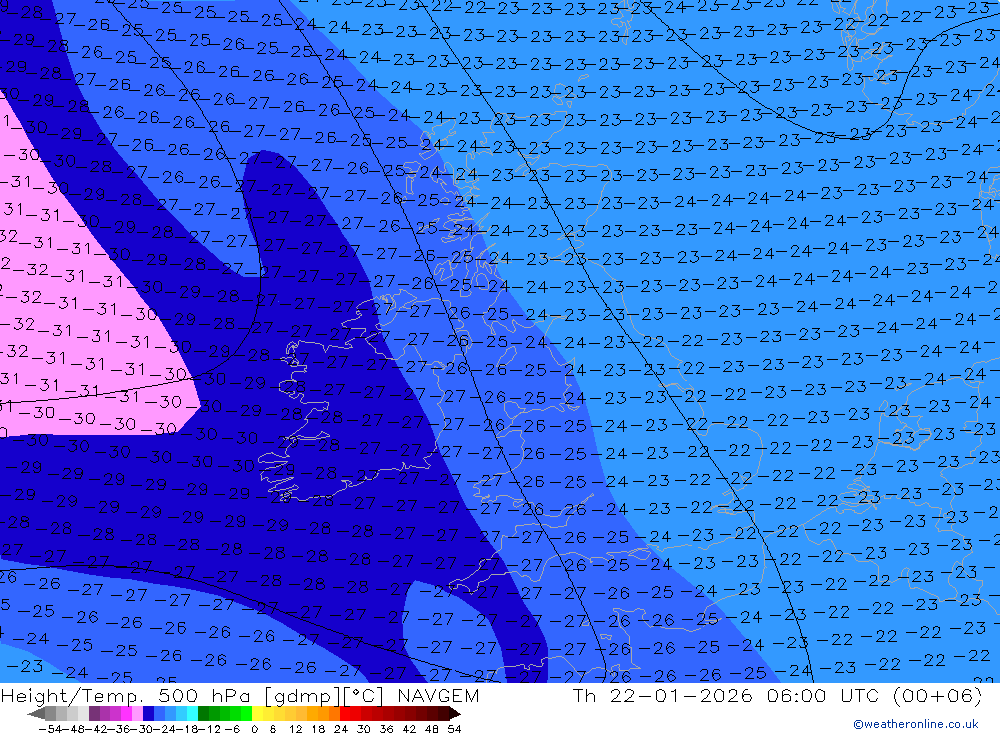1000x733 pixels.
Task: Pick the dark purple swatch above -42
Action: pos(94,713)
